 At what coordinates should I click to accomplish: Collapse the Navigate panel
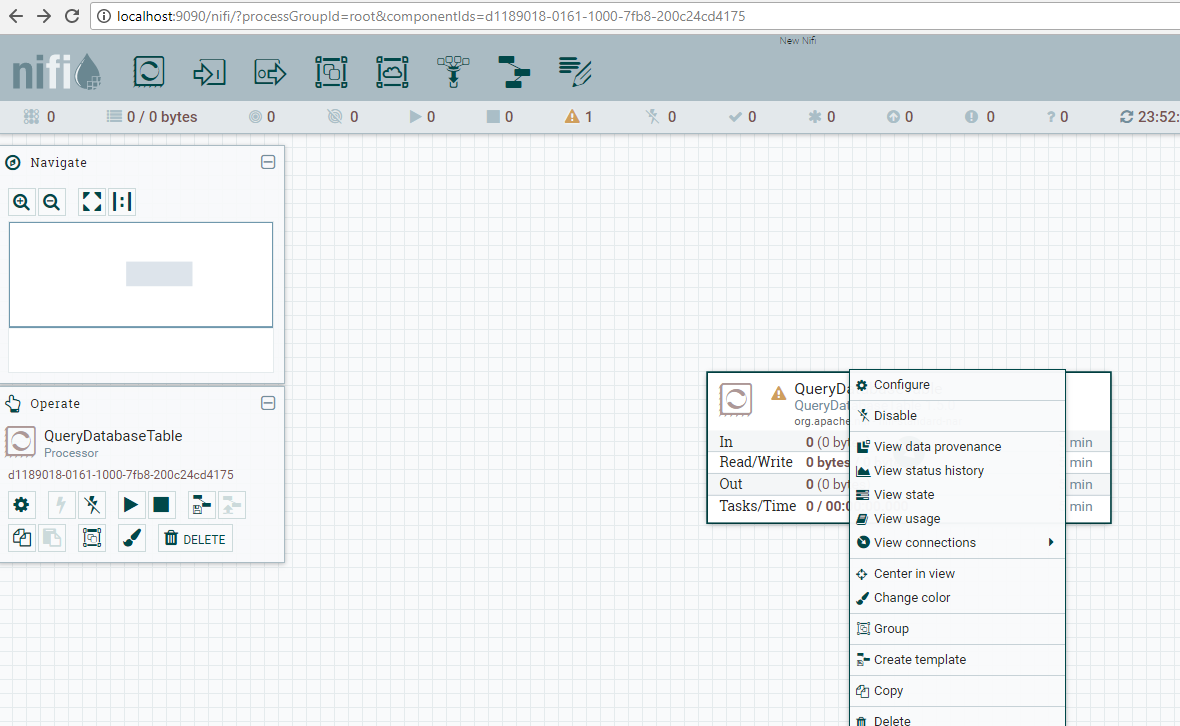268,163
